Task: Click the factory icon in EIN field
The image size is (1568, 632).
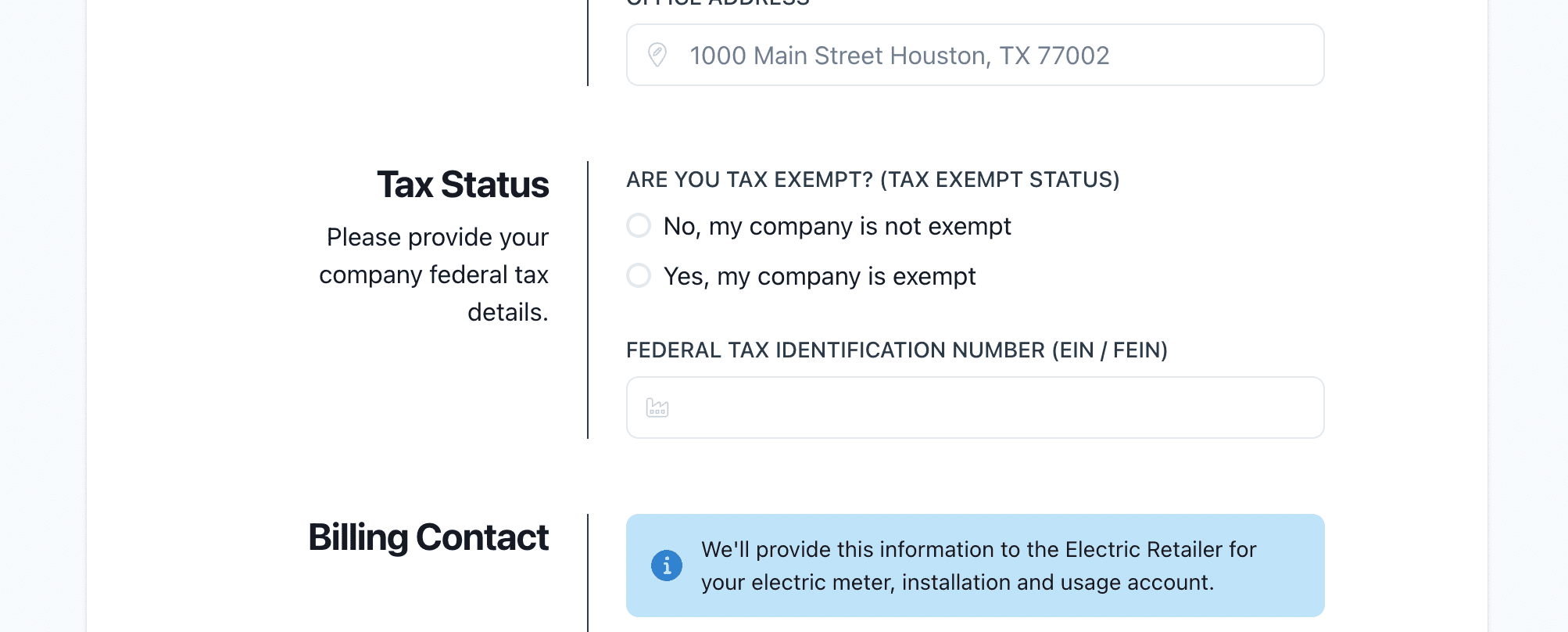Action: click(657, 408)
